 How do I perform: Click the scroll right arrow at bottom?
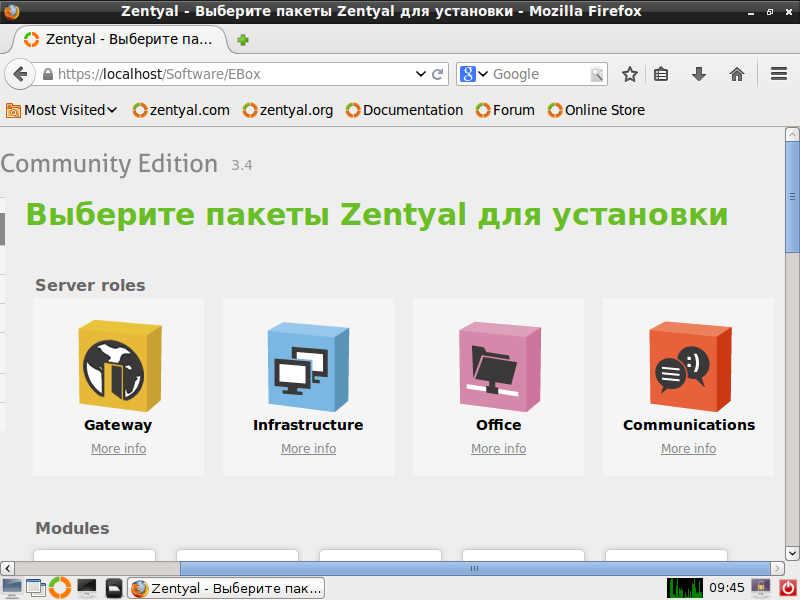777,568
